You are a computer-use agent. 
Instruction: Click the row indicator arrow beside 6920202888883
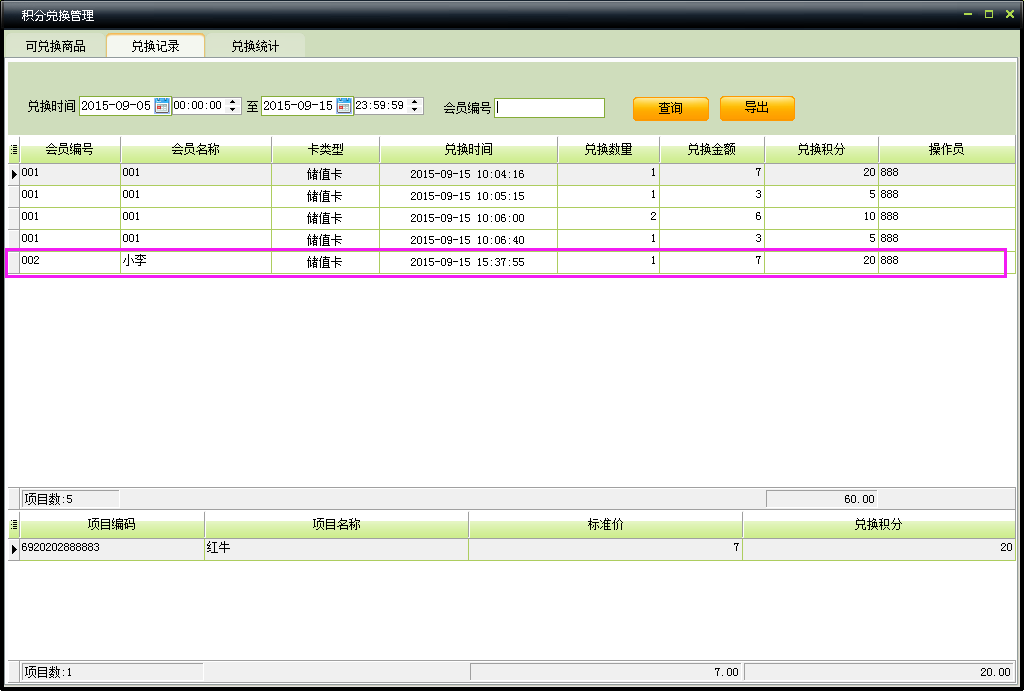(14, 549)
